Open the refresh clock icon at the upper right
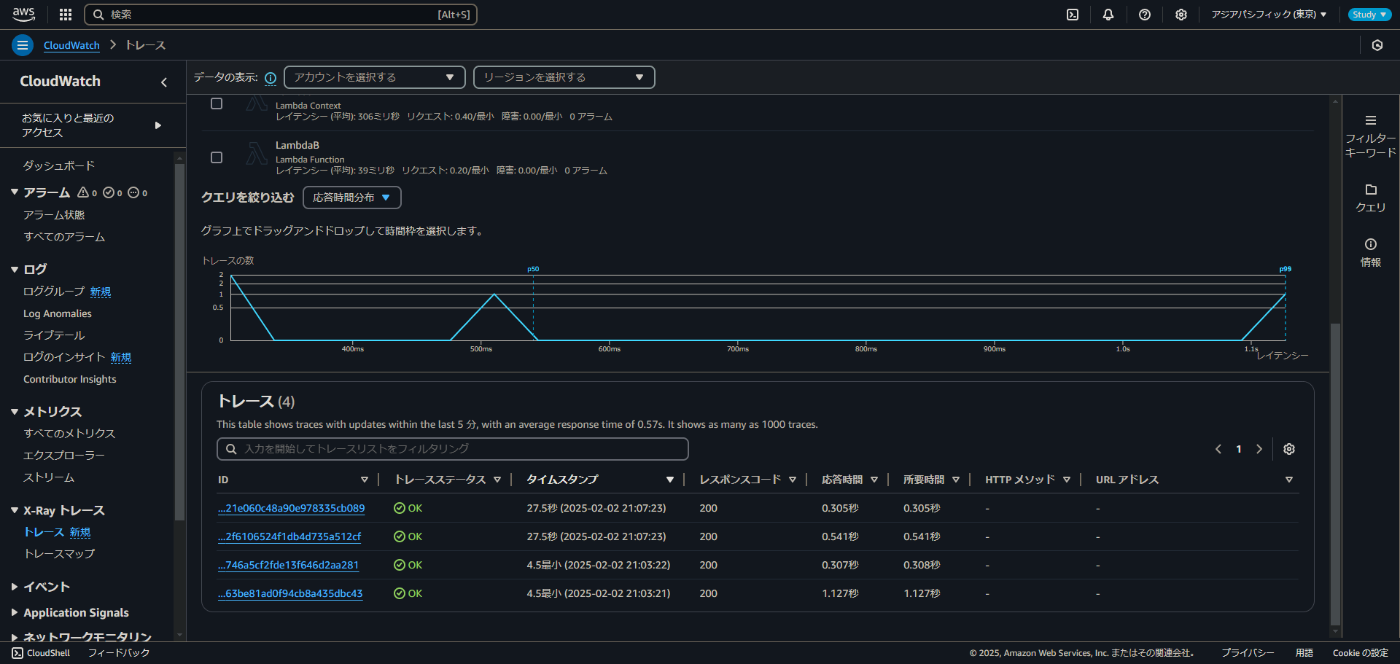This screenshot has width=1400, height=664. tap(1377, 45)
